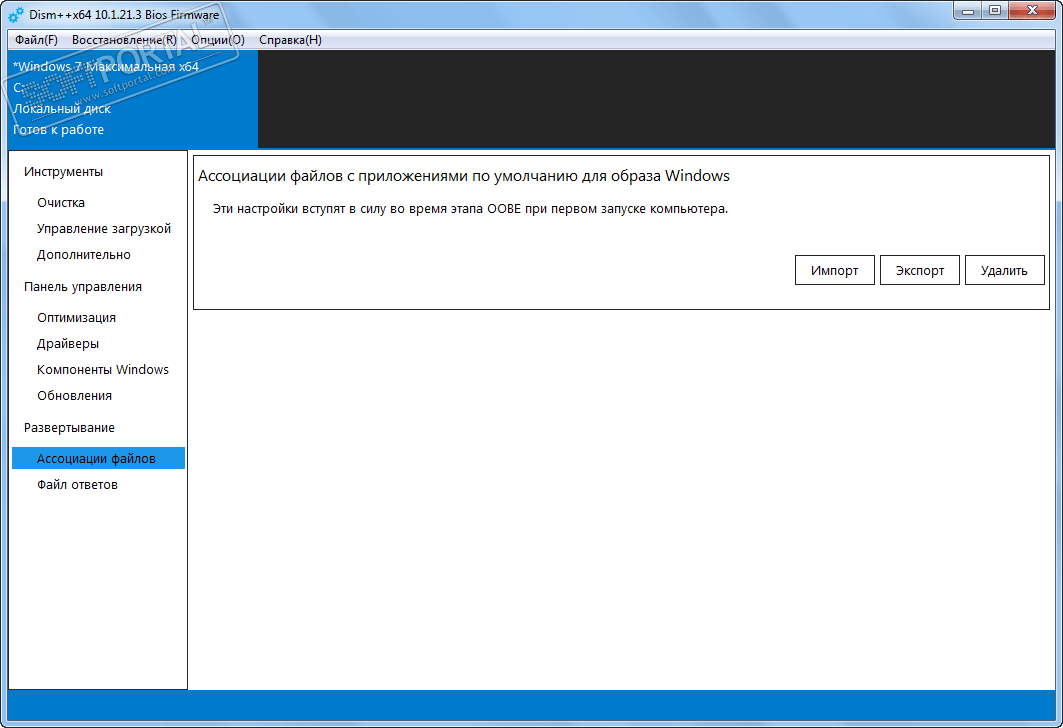Open the Опции(O) menu

218,40
